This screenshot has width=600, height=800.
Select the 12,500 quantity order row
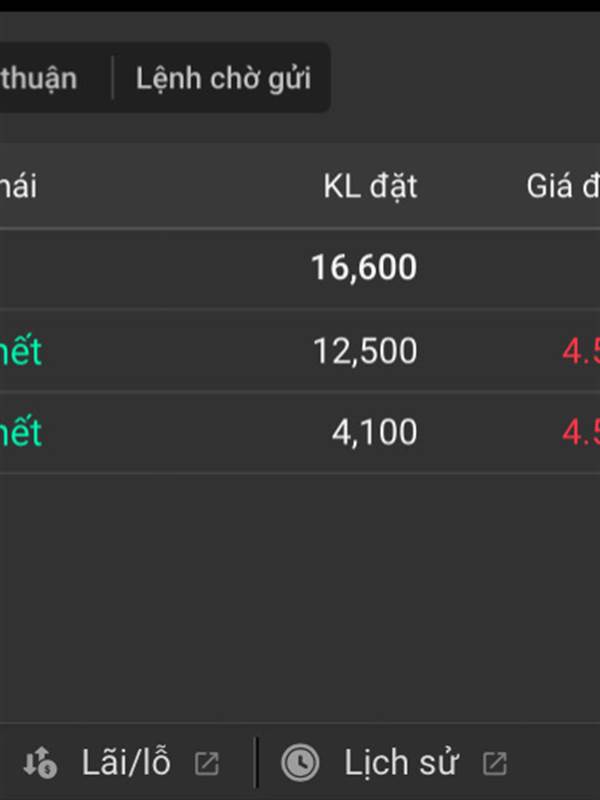click(364, 351)
